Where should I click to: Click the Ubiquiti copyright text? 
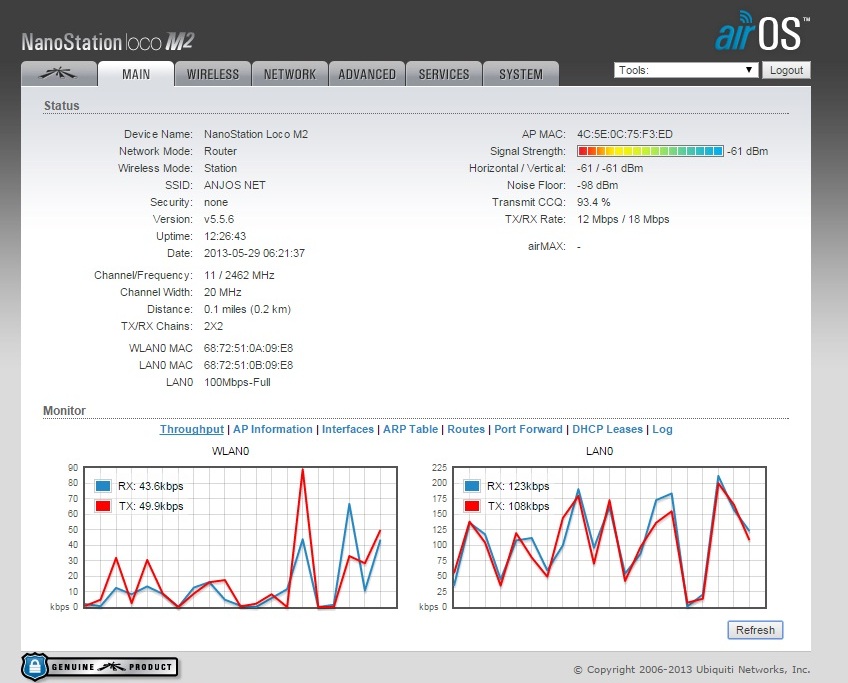(691, 669)
